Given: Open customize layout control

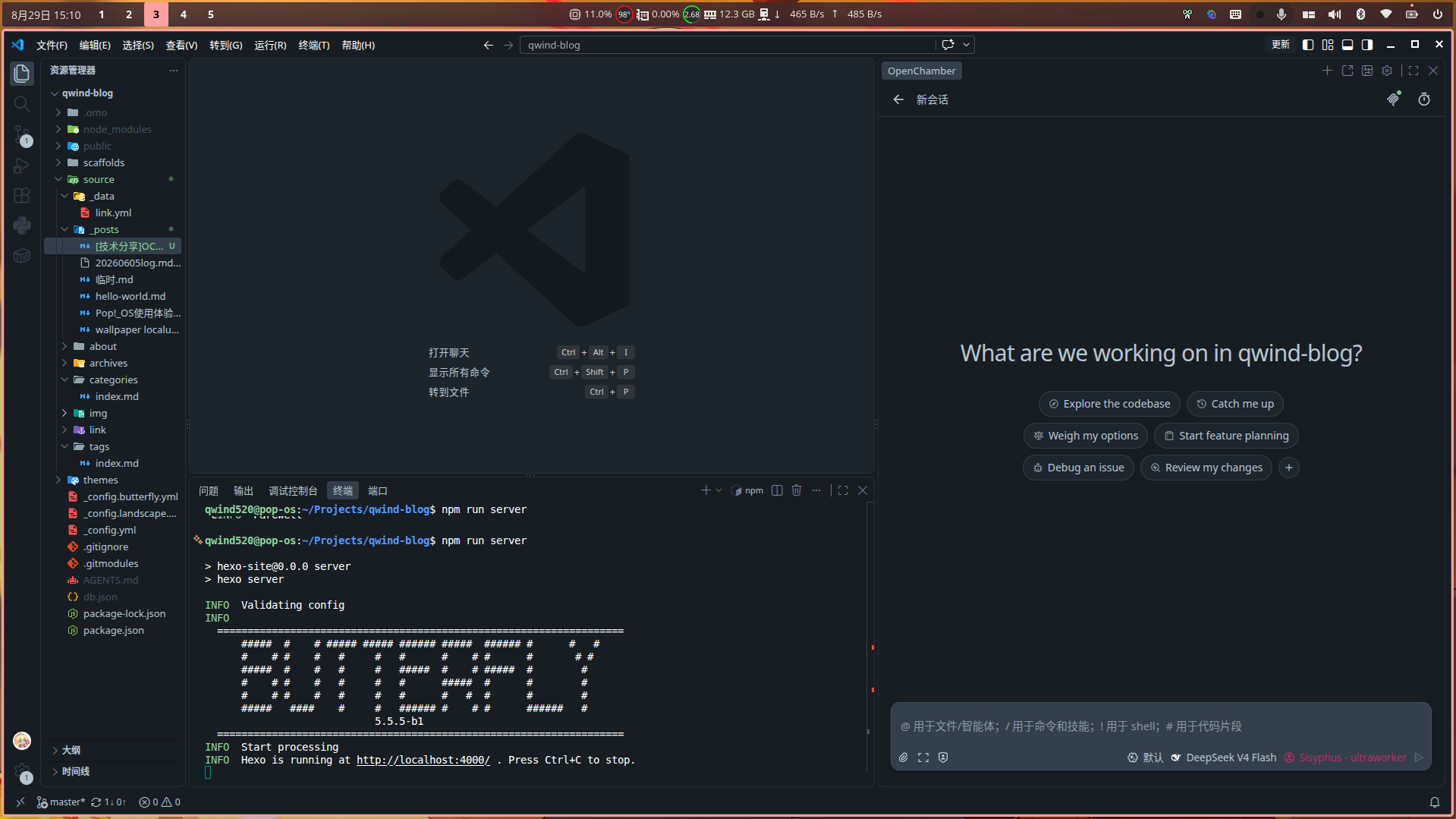Looking at the screenshot, I should click(x=1328, y=45).
